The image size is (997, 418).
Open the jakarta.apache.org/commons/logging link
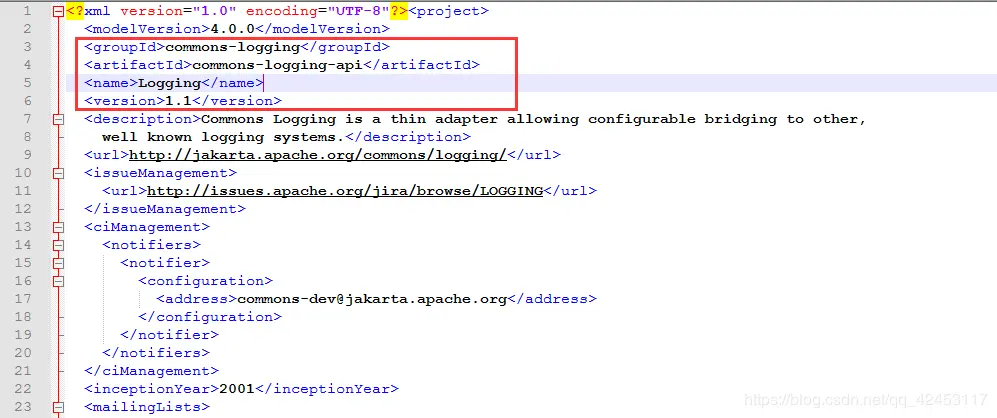coord(318,155)
